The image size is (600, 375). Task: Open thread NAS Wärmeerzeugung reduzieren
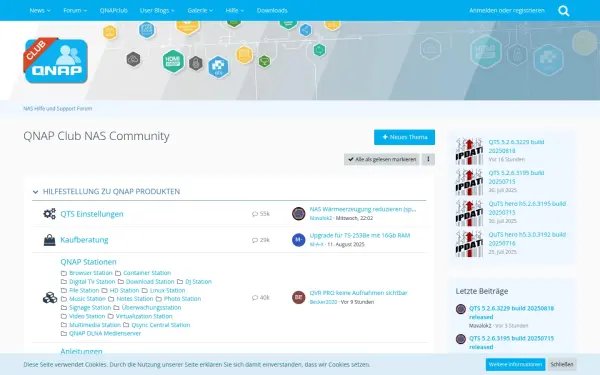363,209
